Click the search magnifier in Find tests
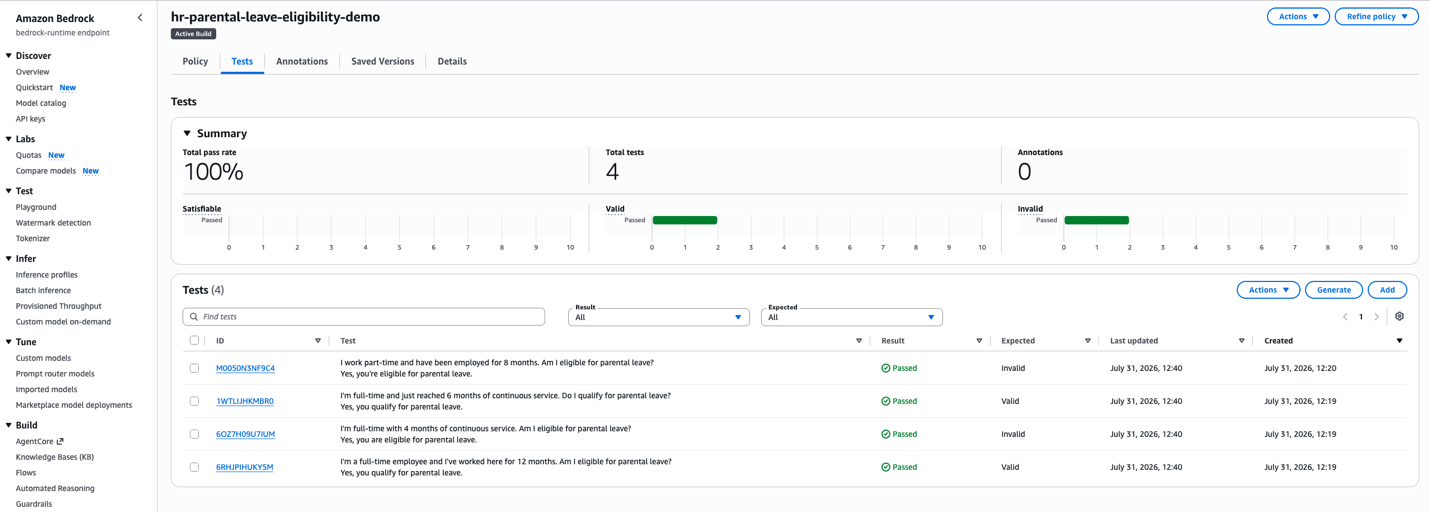Viewport: 1430px width, 516px height. coord(194,317)
